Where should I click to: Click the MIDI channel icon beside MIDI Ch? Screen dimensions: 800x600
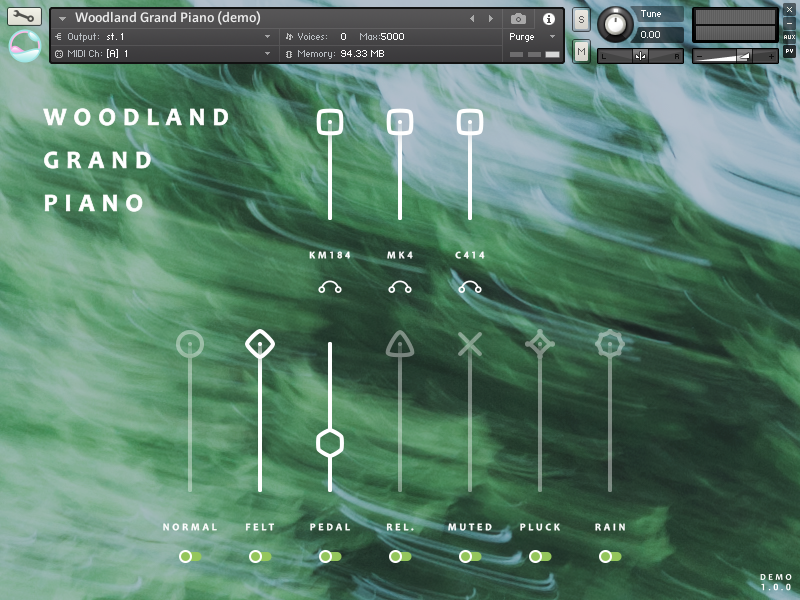click(59, 54)
